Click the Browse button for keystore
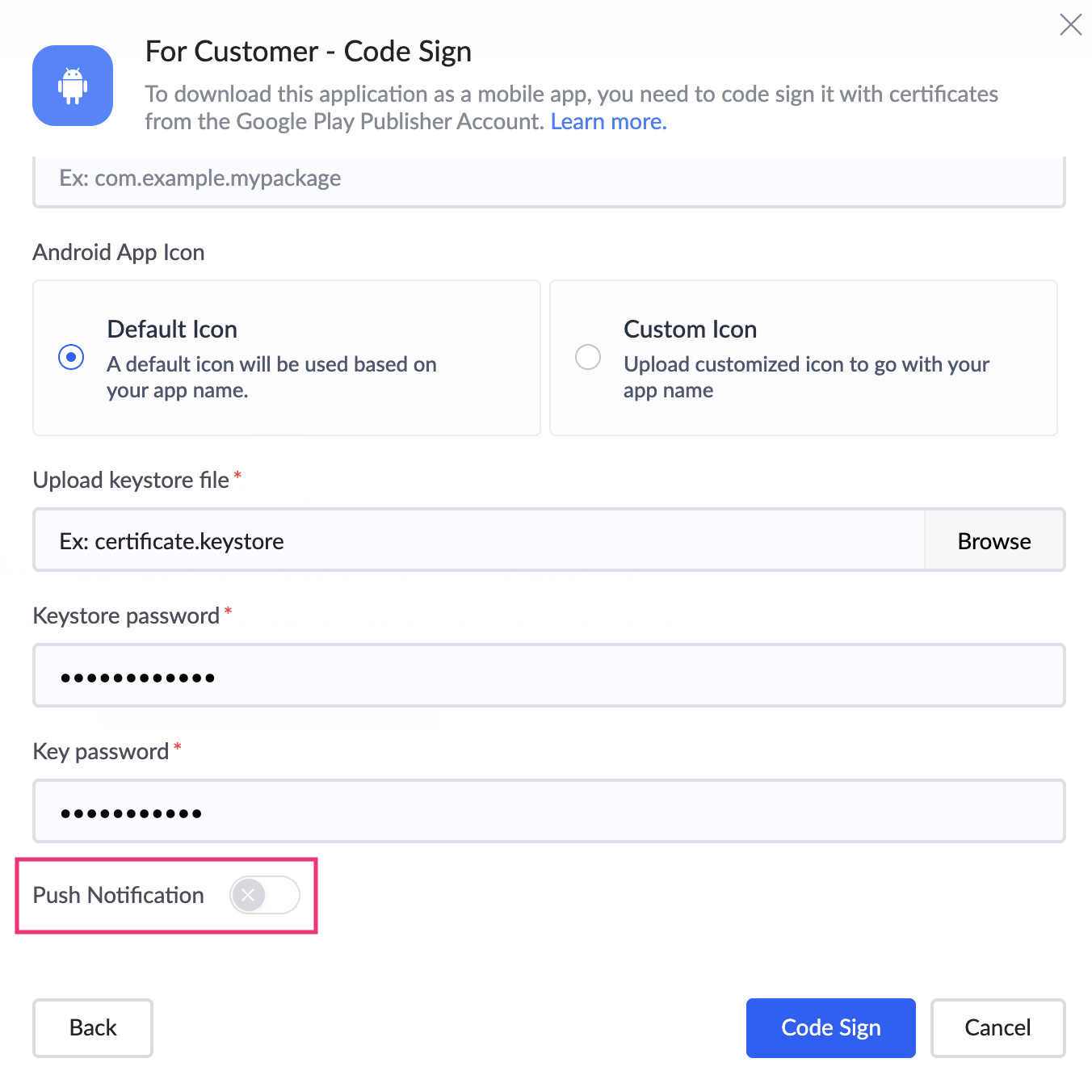 (x=994, y=540)
